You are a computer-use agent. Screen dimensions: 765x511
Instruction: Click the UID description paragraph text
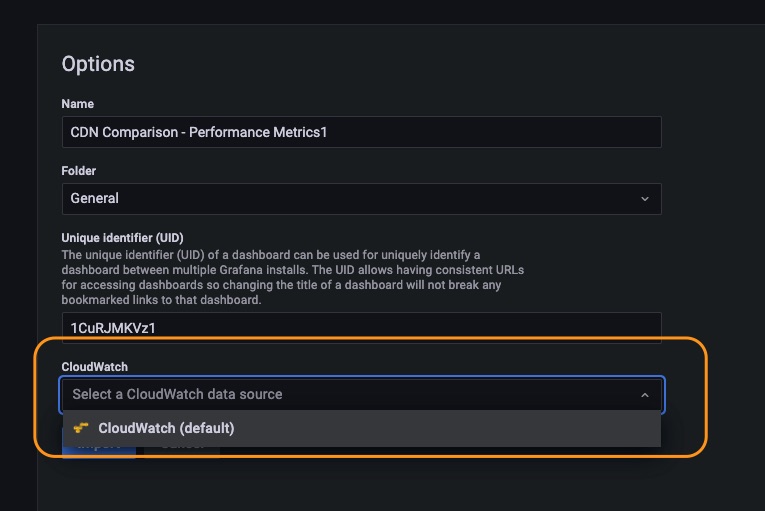tap(293, 277)
